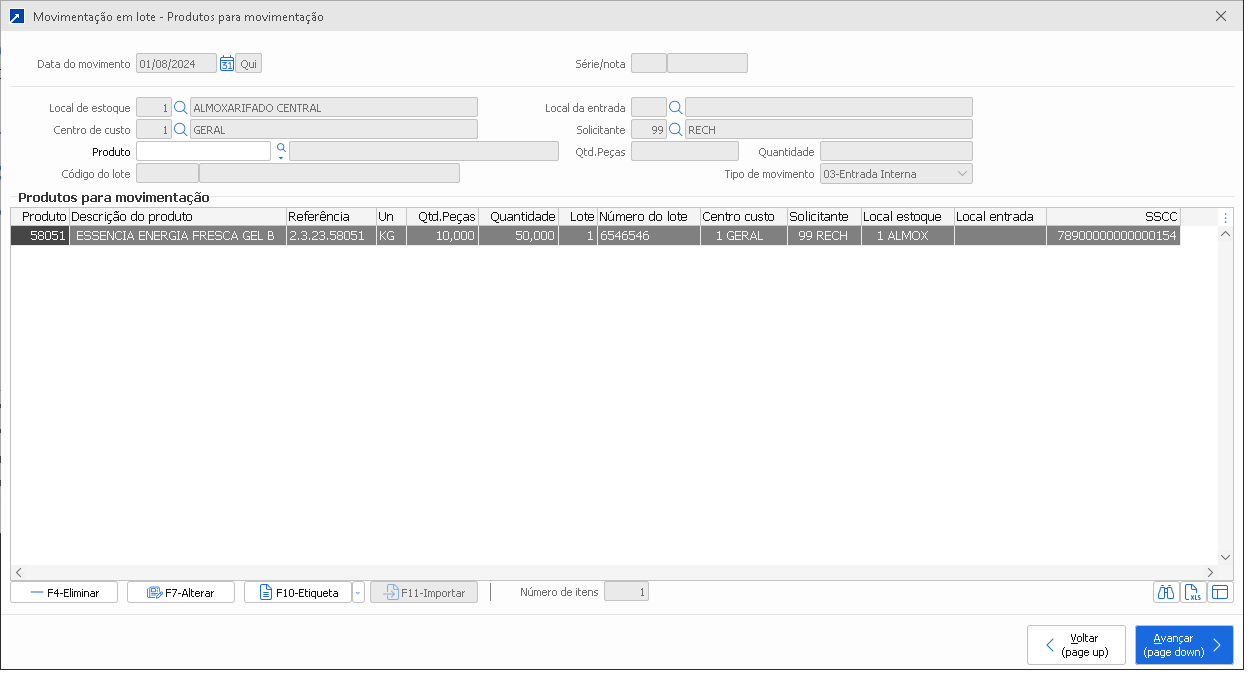Search Local de estoque with magnifier icon
The height and width of the screenshot is (677, 1258).
(181, 108)
